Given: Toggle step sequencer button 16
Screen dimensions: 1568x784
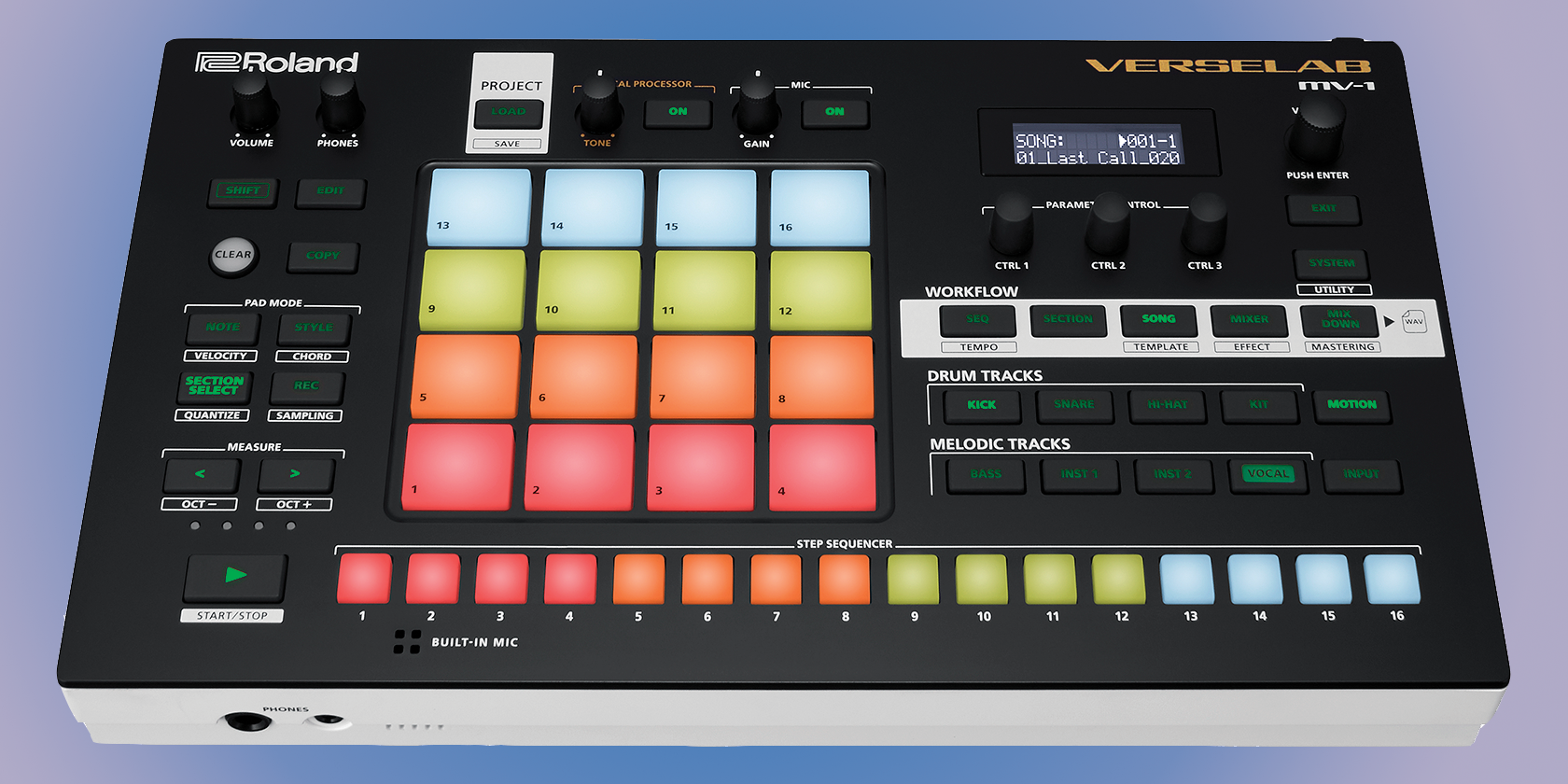Looking at the screenshot, I should pos(1393,579).
